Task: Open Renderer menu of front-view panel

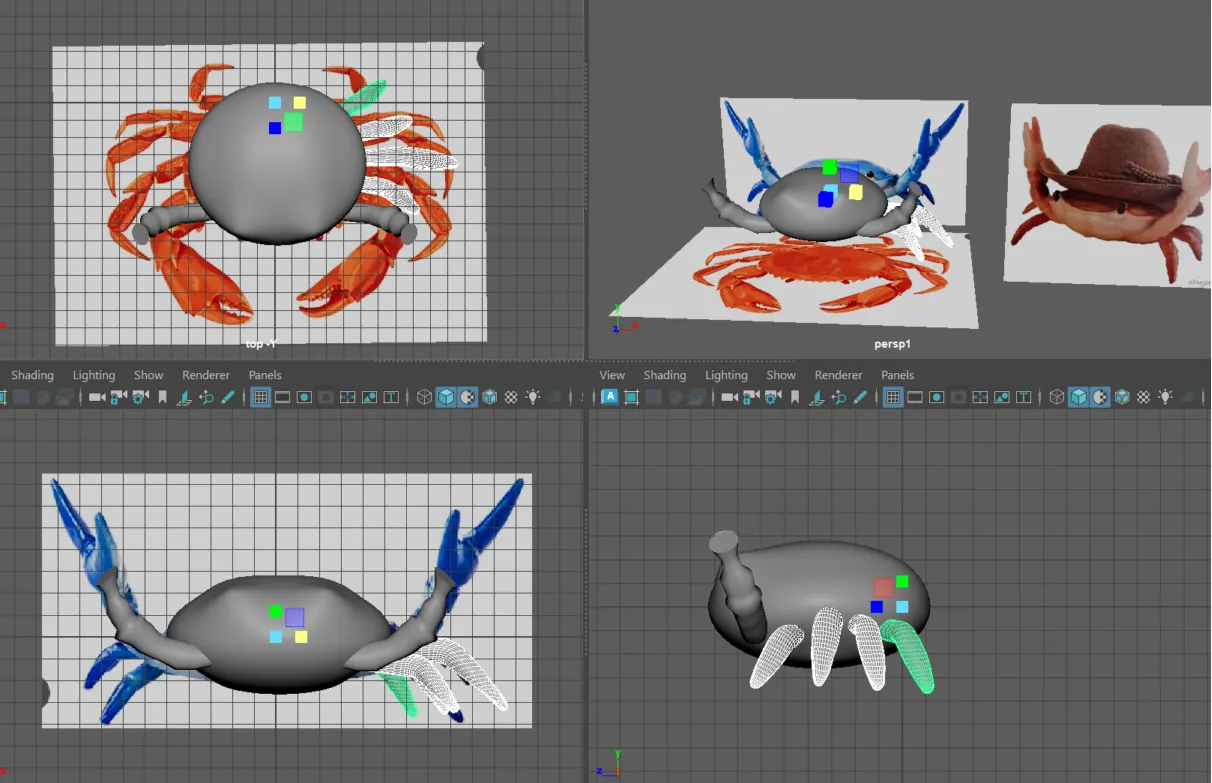Action: (206, 375)
